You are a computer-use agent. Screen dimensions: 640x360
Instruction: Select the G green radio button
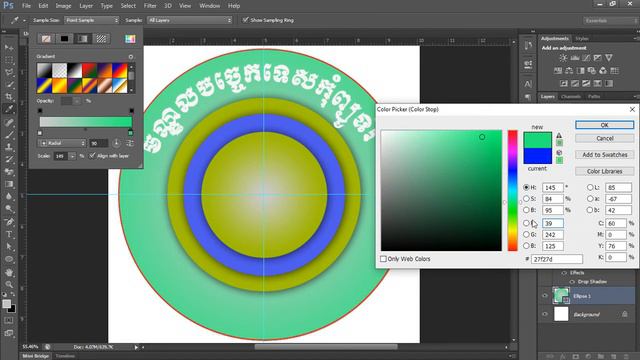tap(526, 235)
